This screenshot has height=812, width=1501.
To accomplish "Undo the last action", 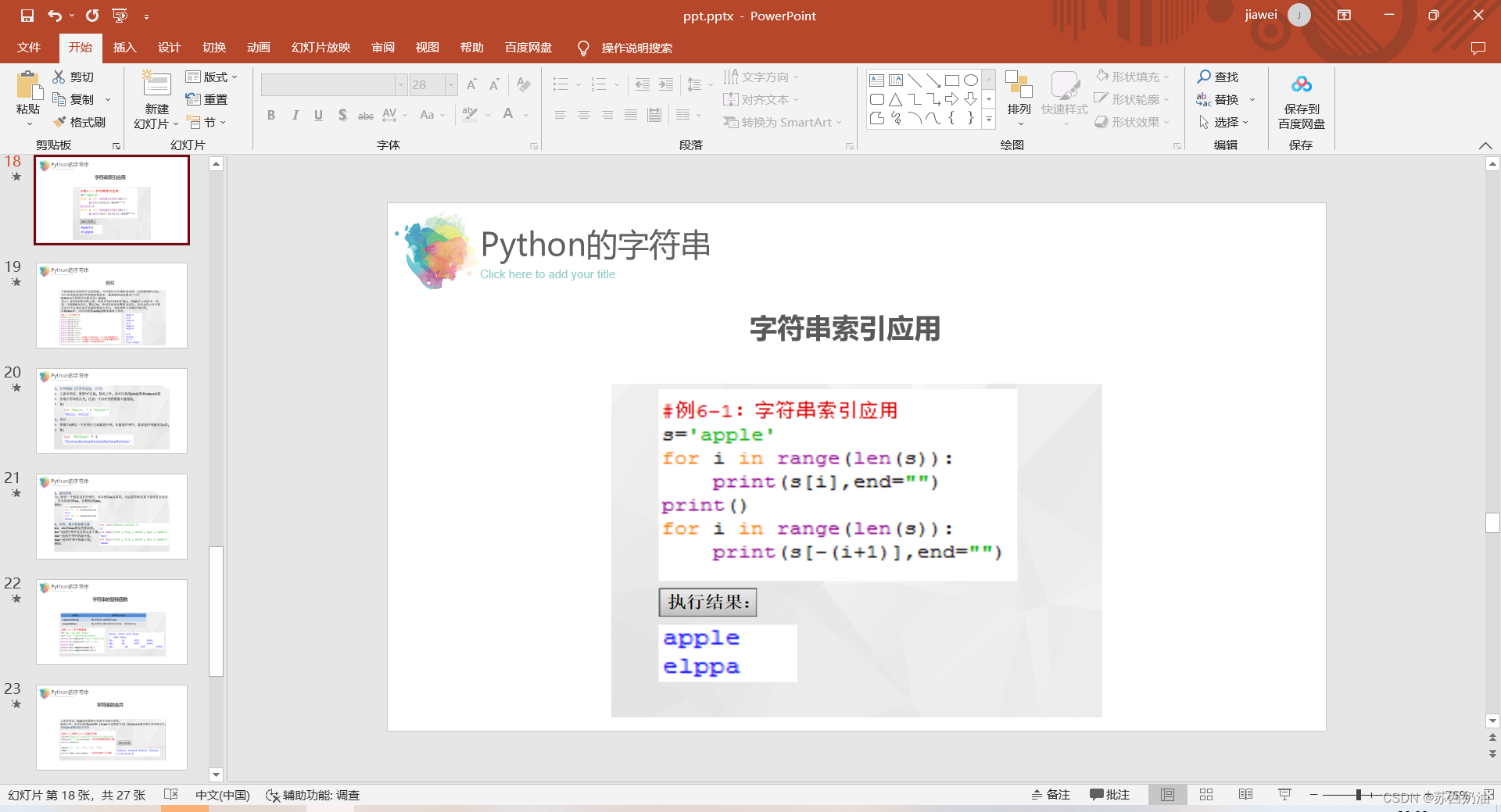I will click(x=54, y=16).
